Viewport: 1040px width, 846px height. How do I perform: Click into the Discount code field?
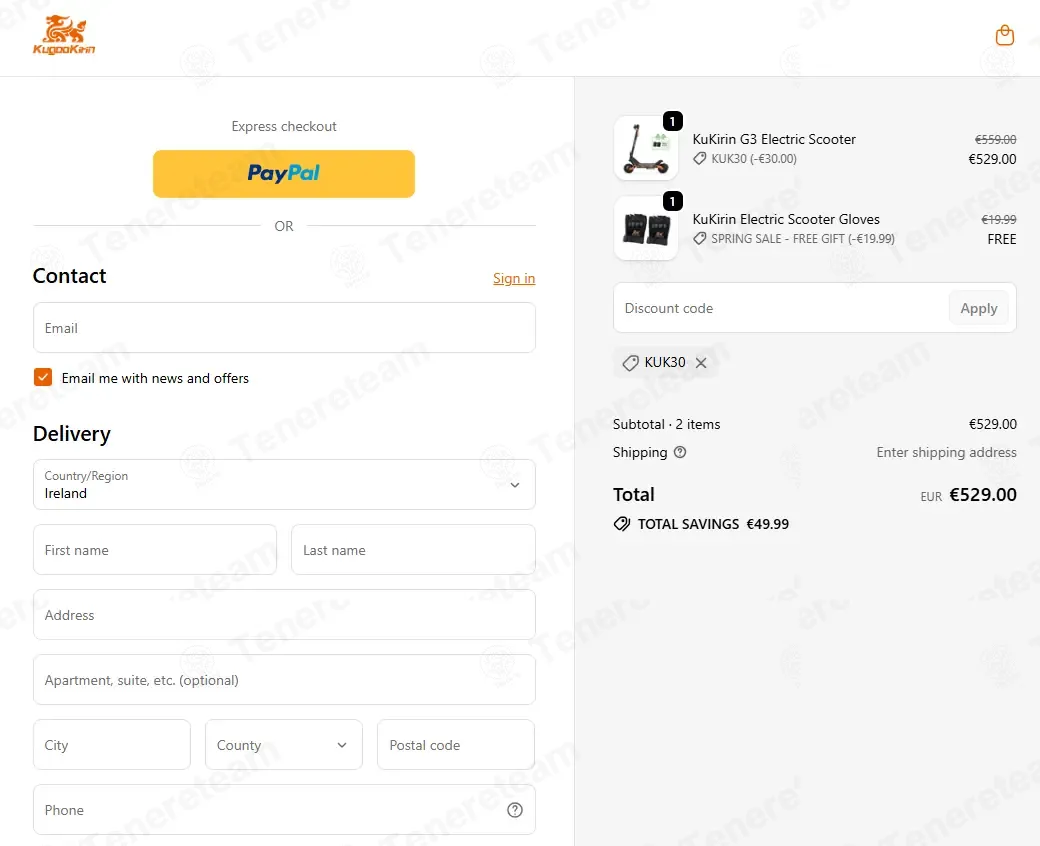[781, 308]
